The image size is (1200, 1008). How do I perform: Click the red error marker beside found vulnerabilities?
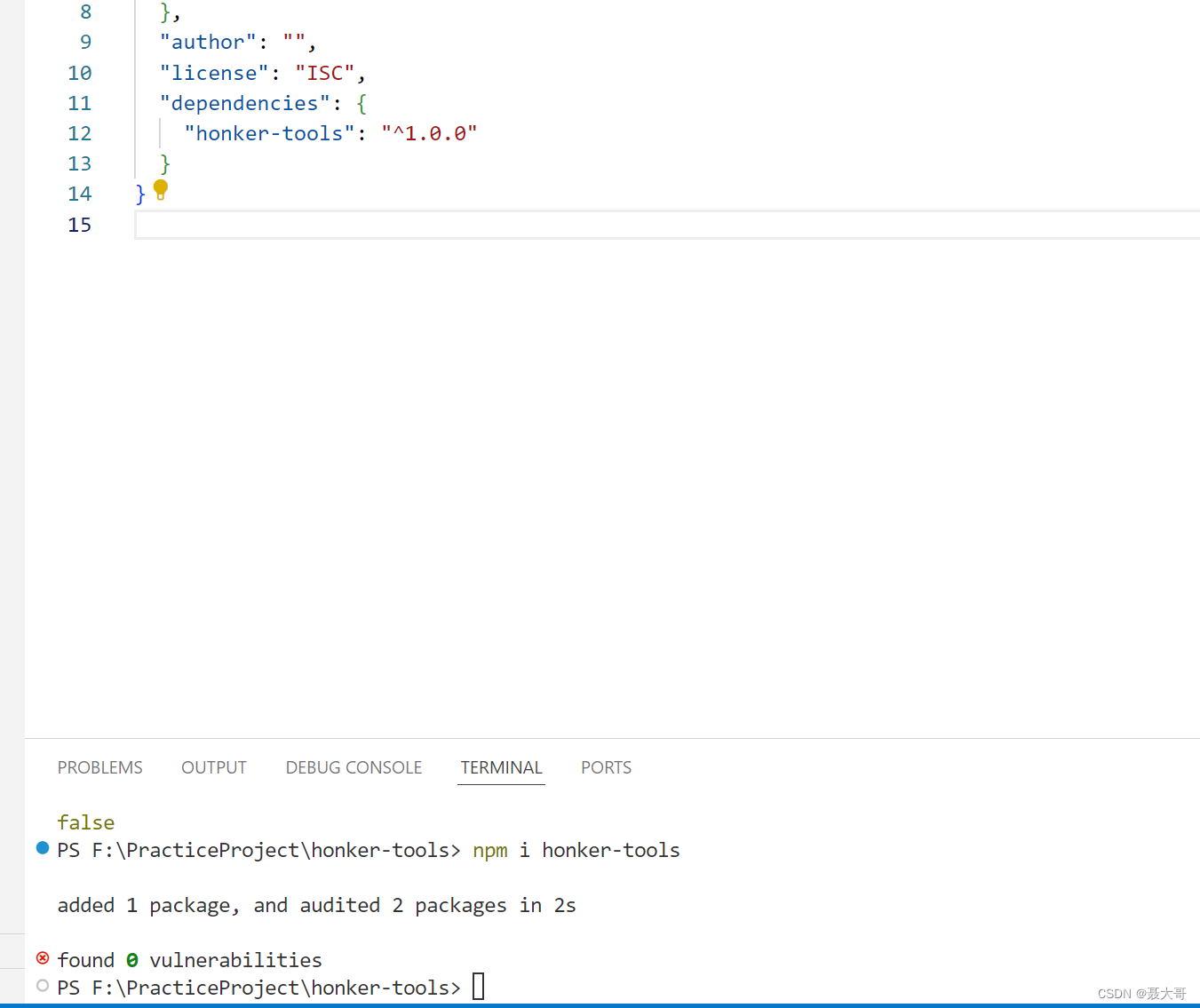tap(43, 958)
